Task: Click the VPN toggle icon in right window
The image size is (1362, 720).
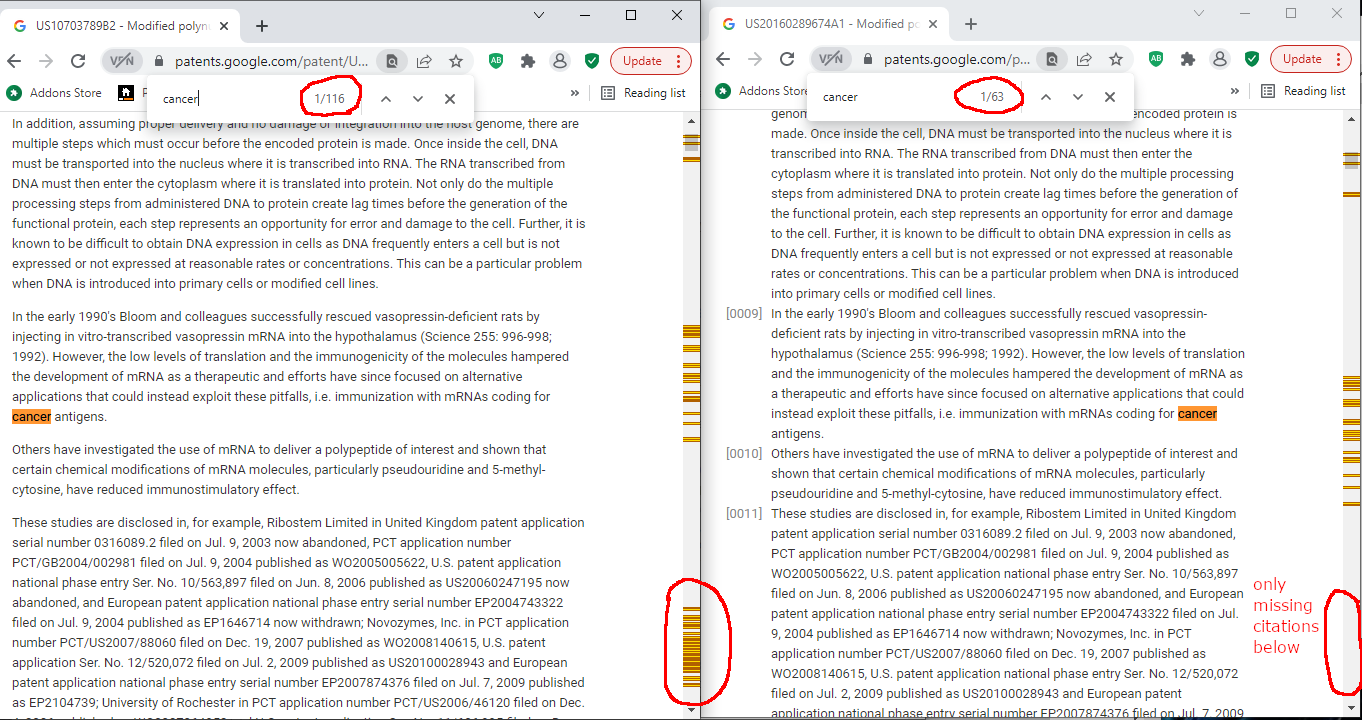Action: pyautogui.click(x=830, y=59)
